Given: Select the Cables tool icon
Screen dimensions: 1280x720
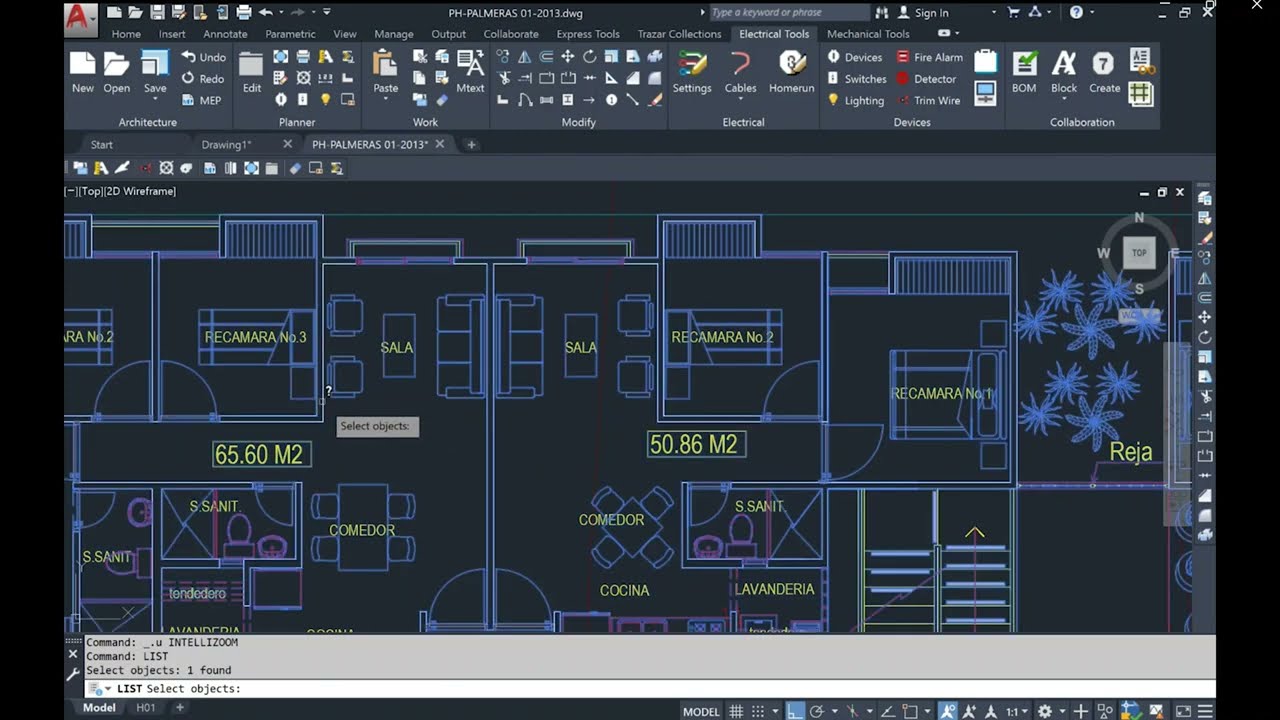Looking at the screenshot, I should (740, 64).
